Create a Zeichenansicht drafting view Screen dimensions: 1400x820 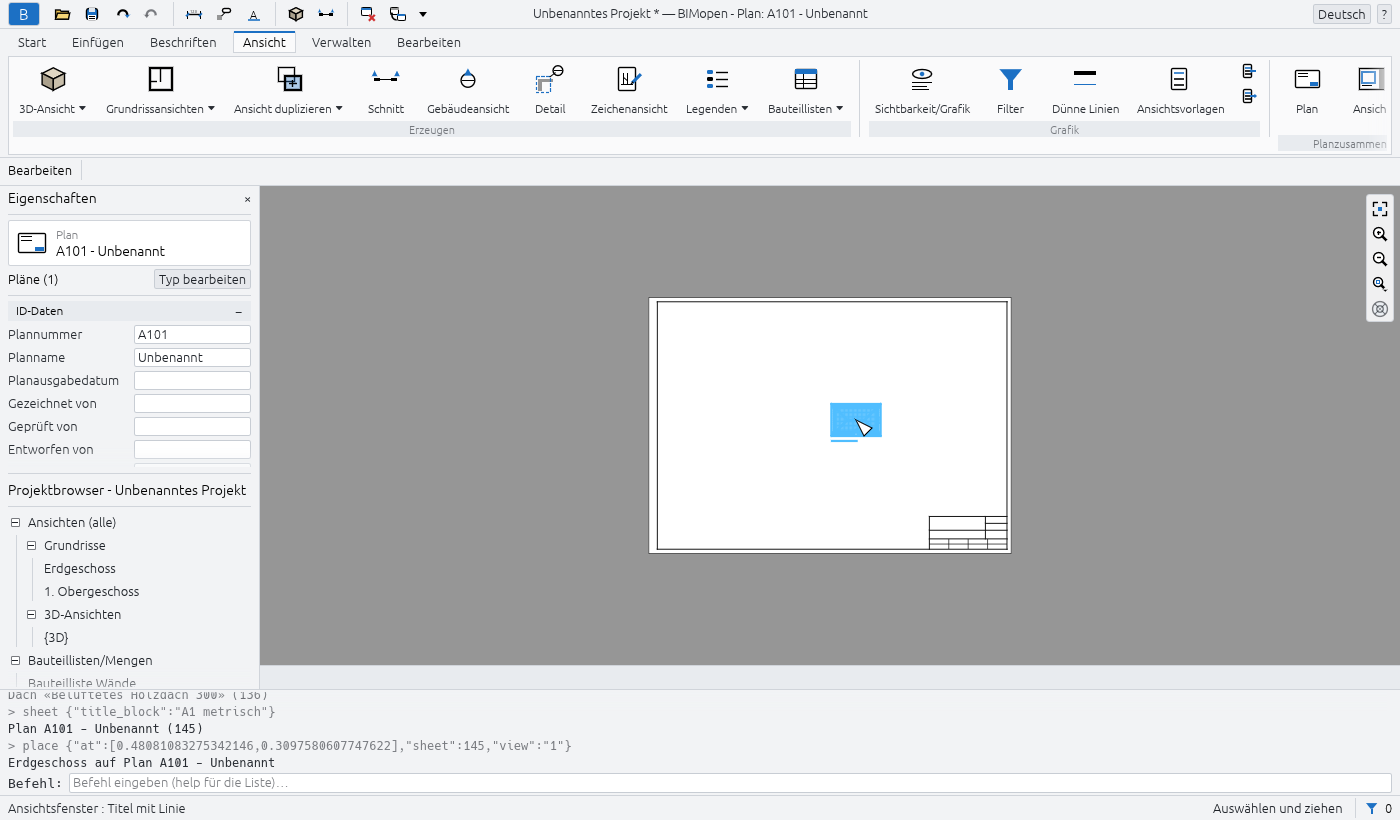click(629, 92)
